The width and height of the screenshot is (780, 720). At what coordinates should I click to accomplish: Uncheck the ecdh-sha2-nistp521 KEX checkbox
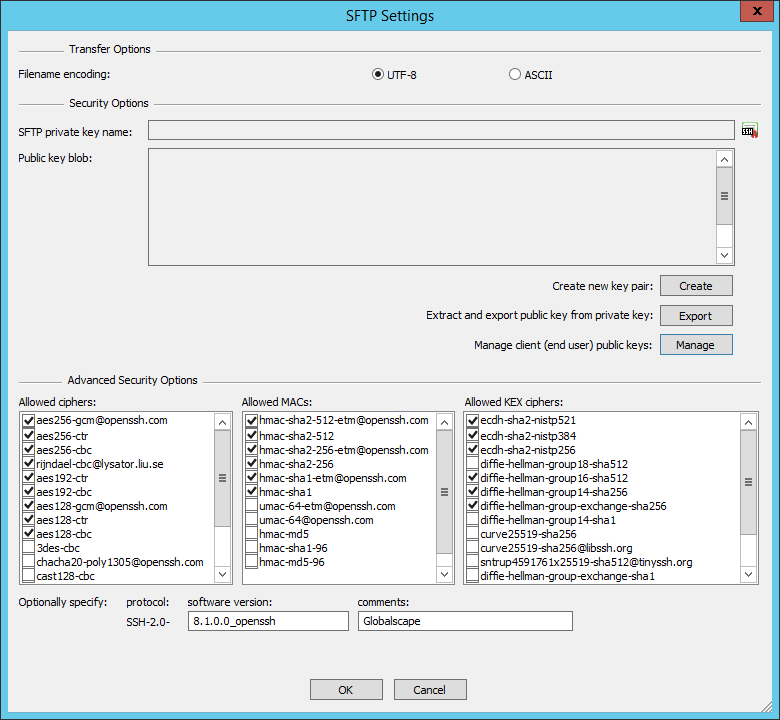coord(473,421)
